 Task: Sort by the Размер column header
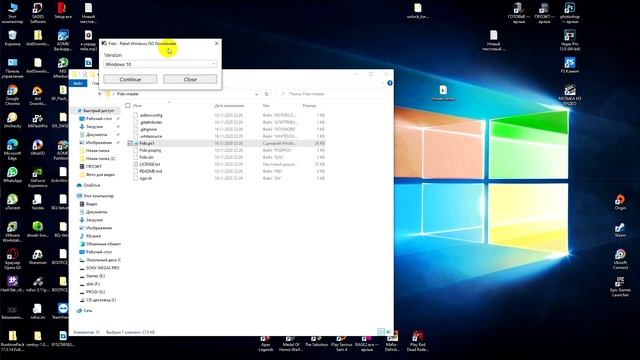pos(309,106)
